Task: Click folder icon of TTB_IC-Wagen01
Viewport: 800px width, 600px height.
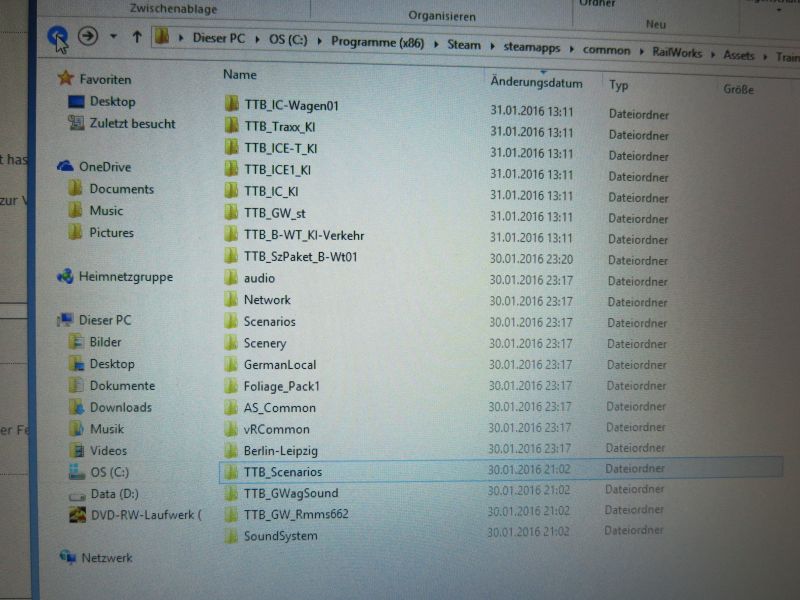Action: tap(231, 104)
